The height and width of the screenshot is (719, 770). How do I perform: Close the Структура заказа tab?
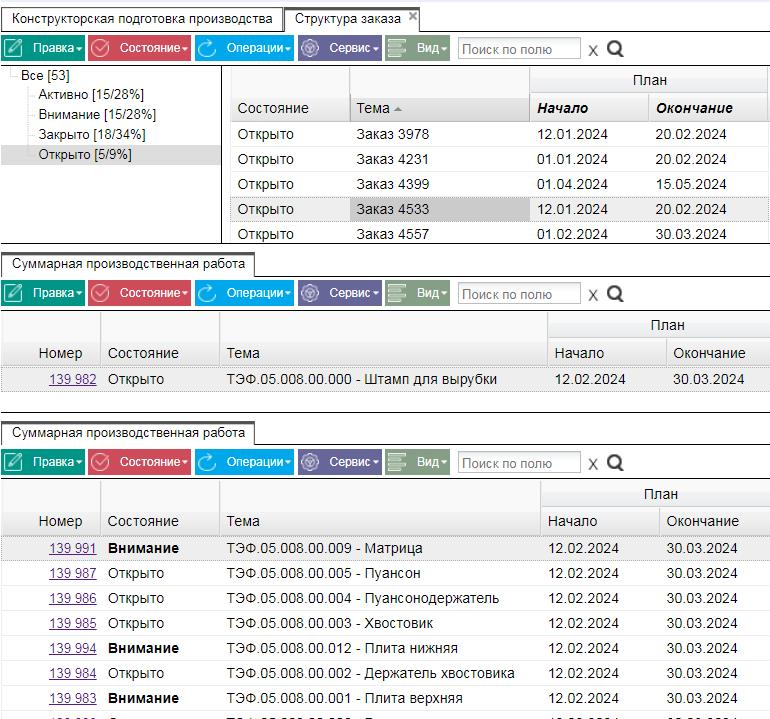click(413, 16)
